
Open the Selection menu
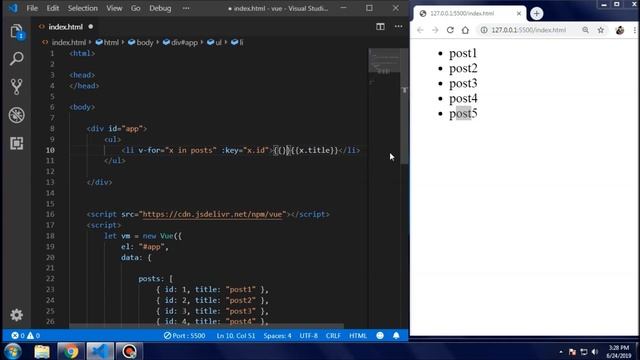point(82,8)
